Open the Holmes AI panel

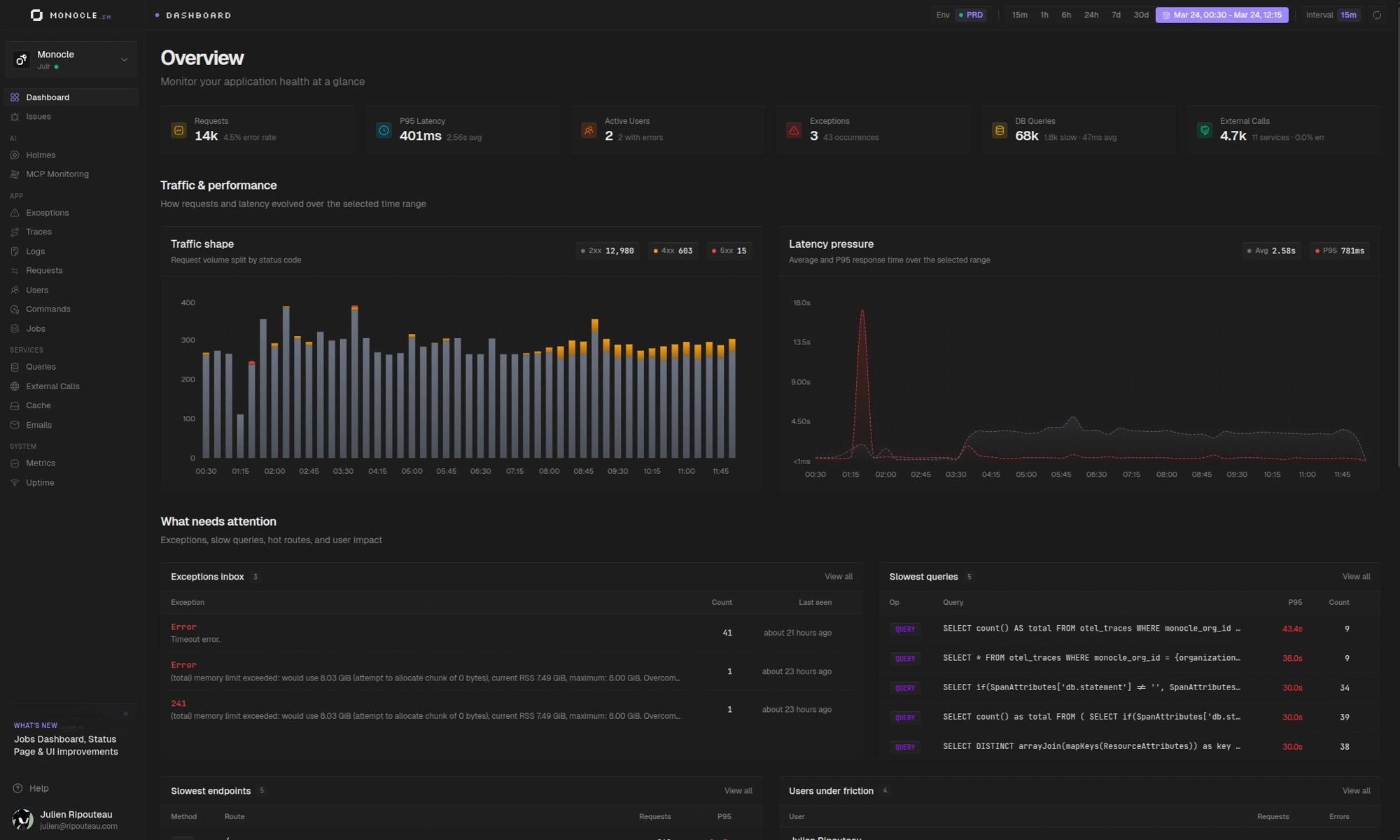pos(41,155)
